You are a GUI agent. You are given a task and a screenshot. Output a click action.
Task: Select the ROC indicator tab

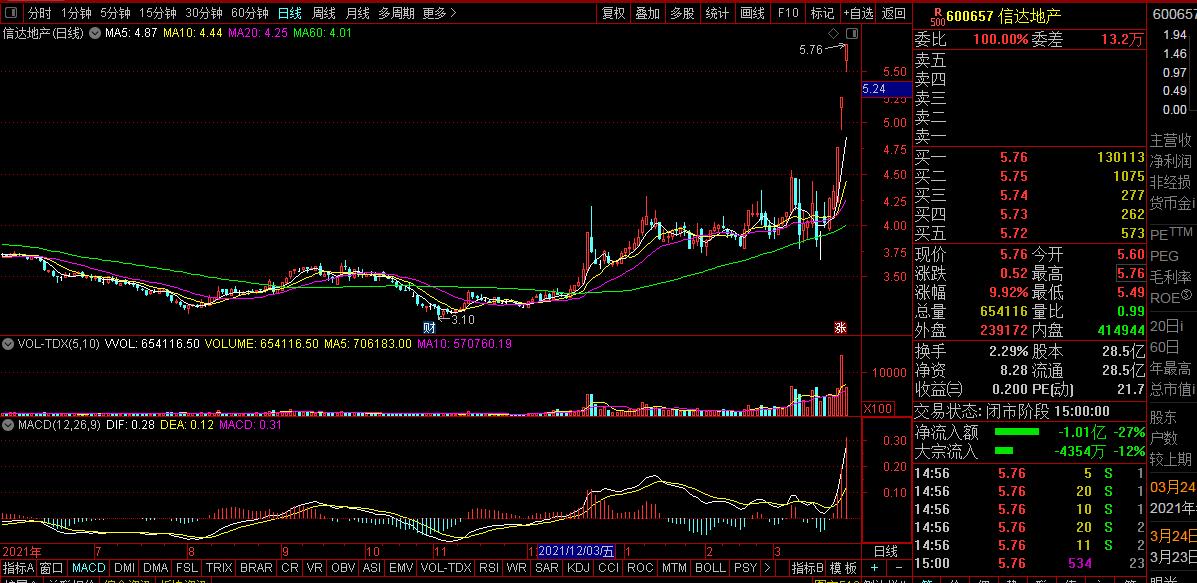point(640,569)
